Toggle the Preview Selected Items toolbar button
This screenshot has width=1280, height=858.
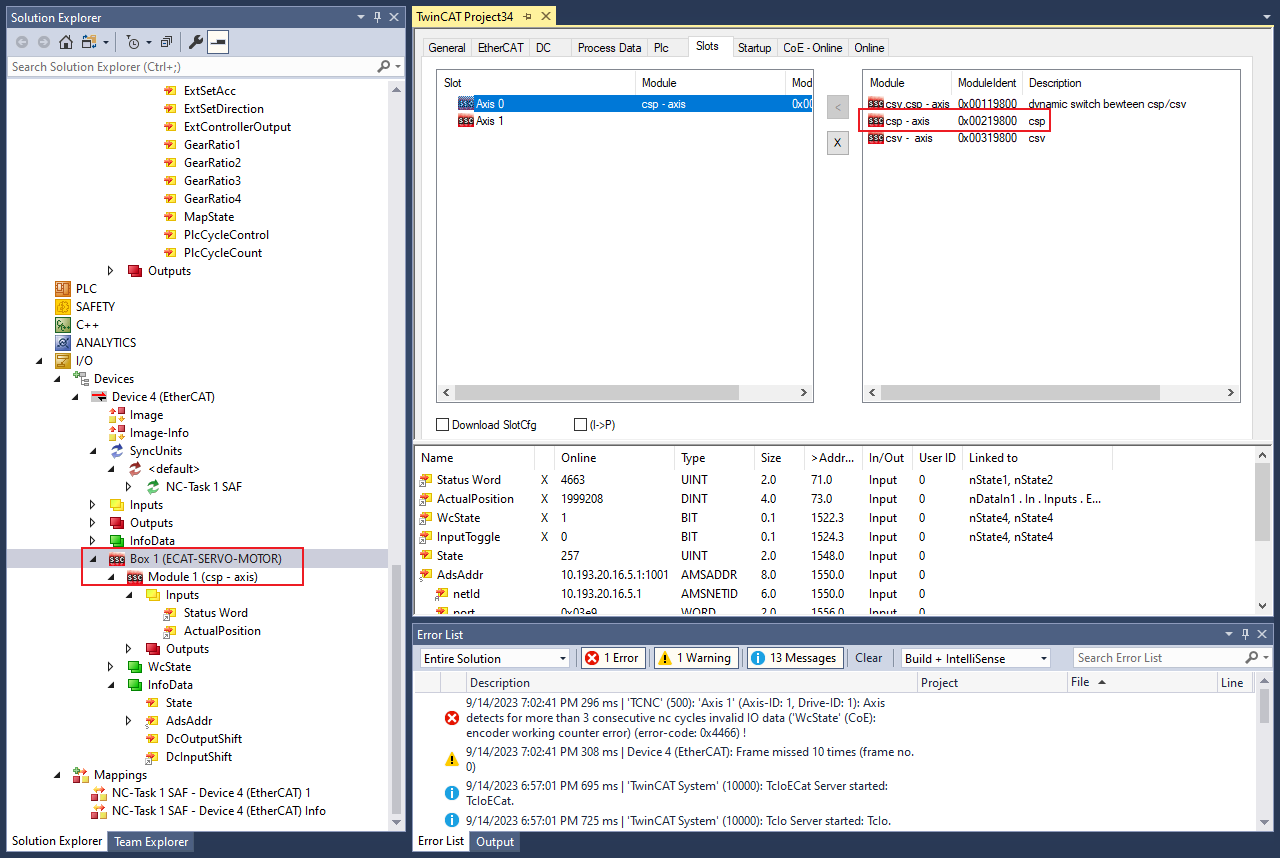point(218,42)
